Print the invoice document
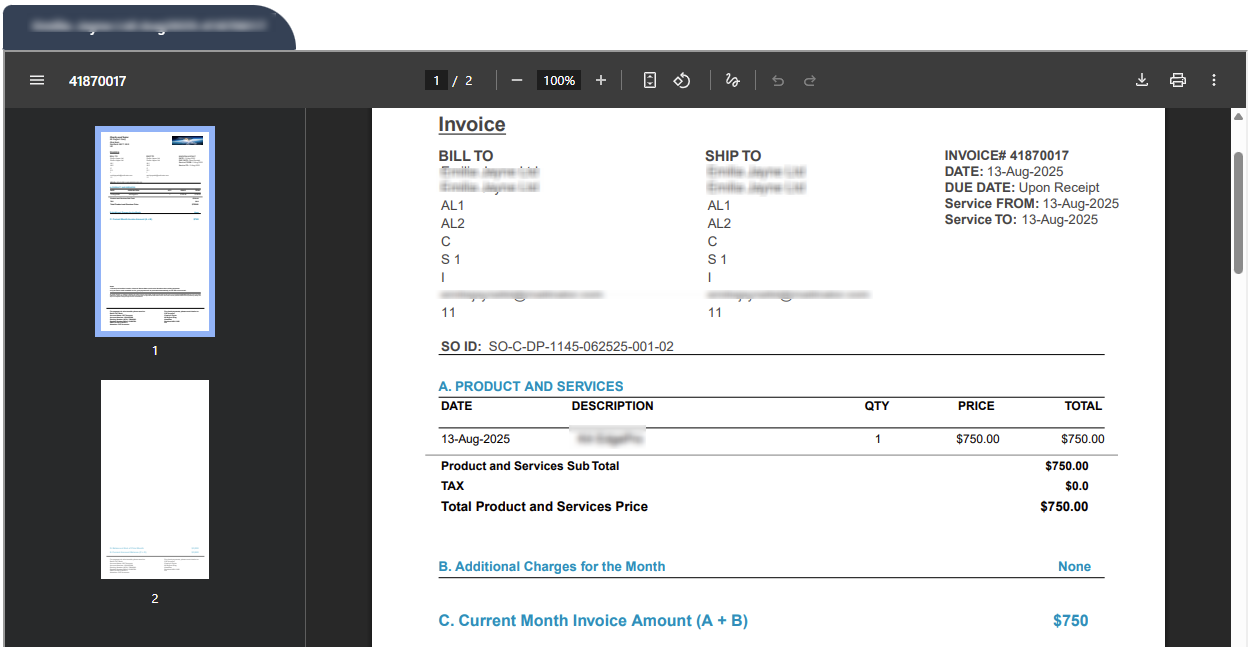 [1178, 80]
